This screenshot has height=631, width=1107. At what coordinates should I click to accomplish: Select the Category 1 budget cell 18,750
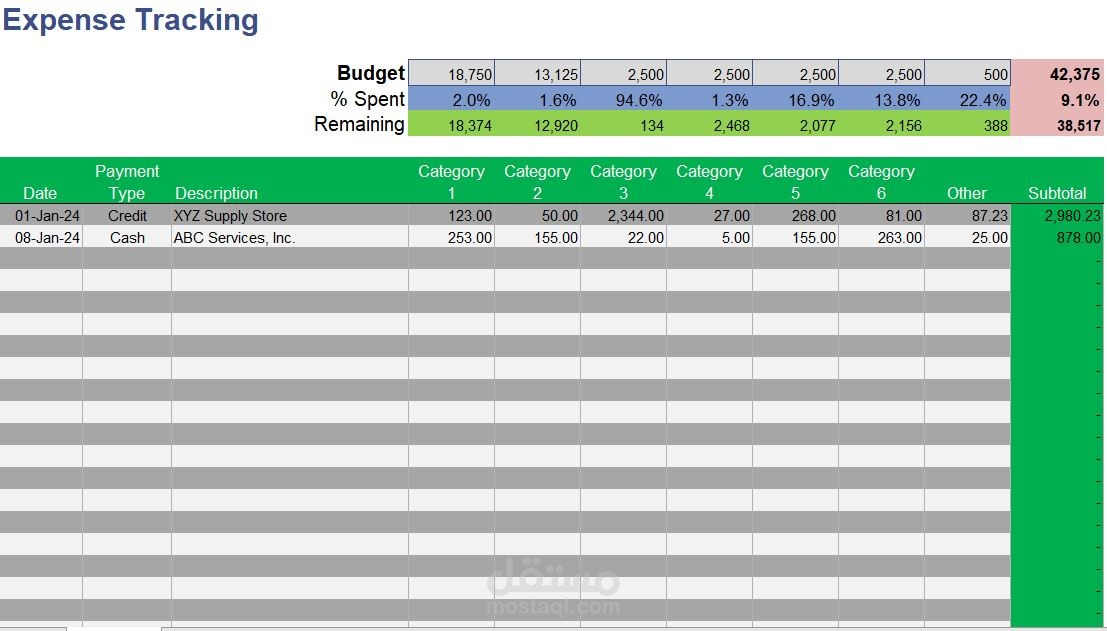(451, 73)
